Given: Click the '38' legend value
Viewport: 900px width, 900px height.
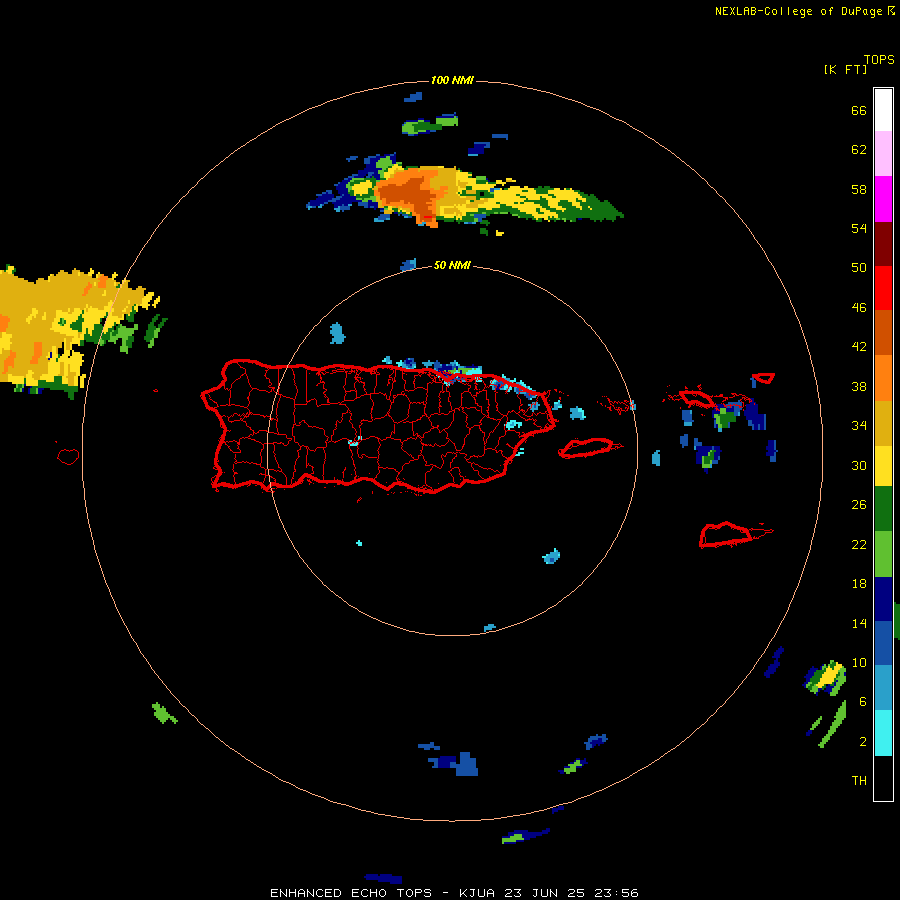Looking at the screenshot, I should click(x=859, y=386).
